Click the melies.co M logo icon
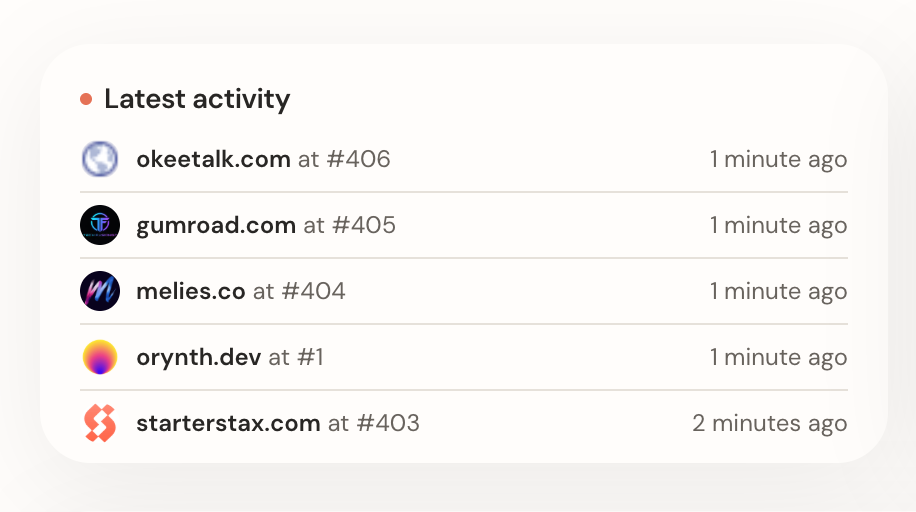This screenshot has width=916, height=512. click(100, 291)
